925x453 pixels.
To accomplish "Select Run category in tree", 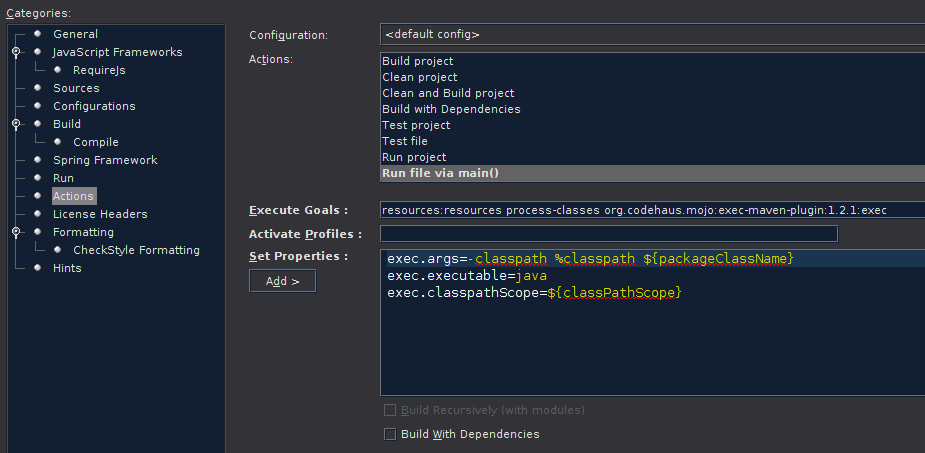I will coord(63,178).
